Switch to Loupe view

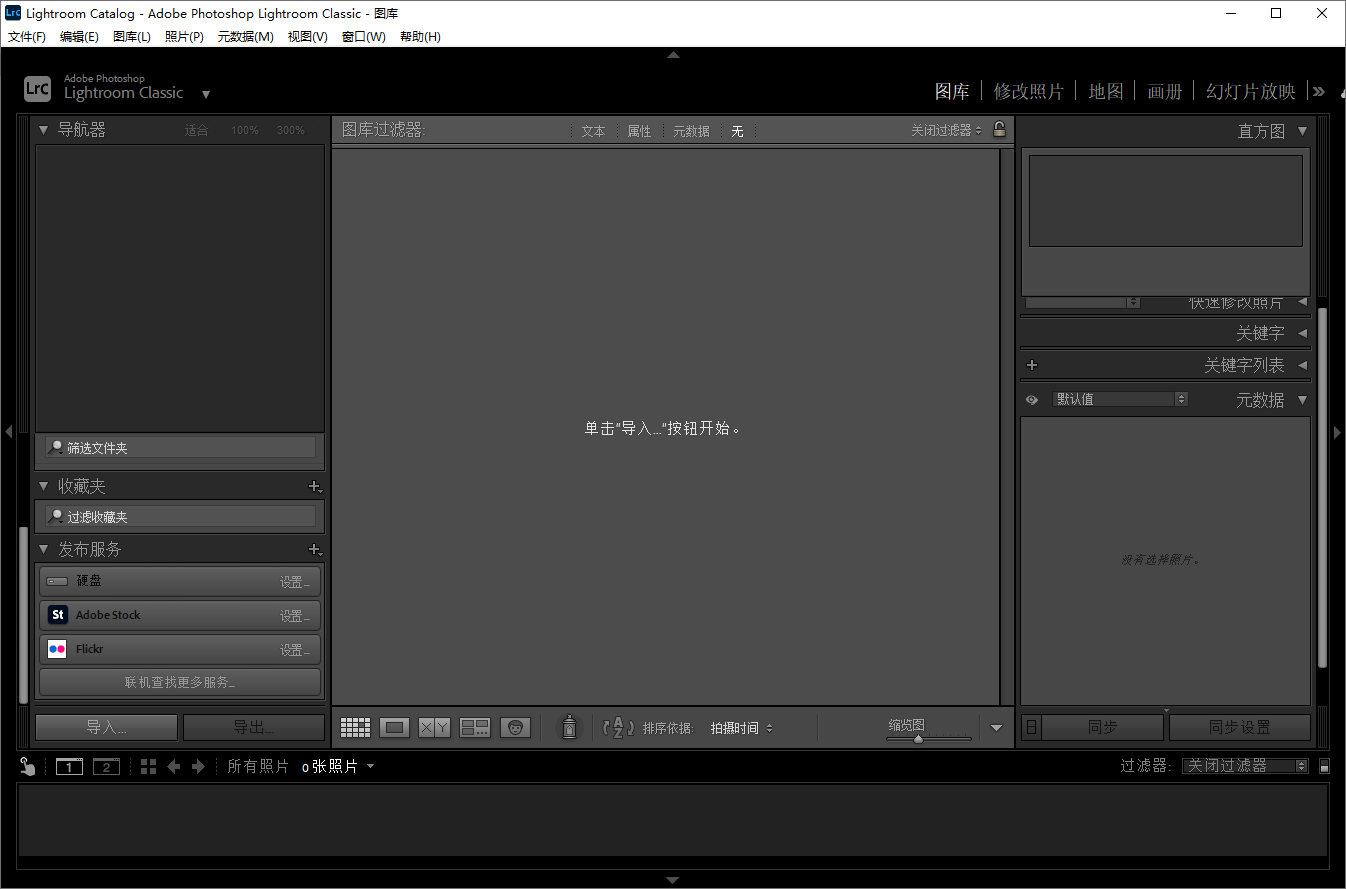(x=394, y=727)
